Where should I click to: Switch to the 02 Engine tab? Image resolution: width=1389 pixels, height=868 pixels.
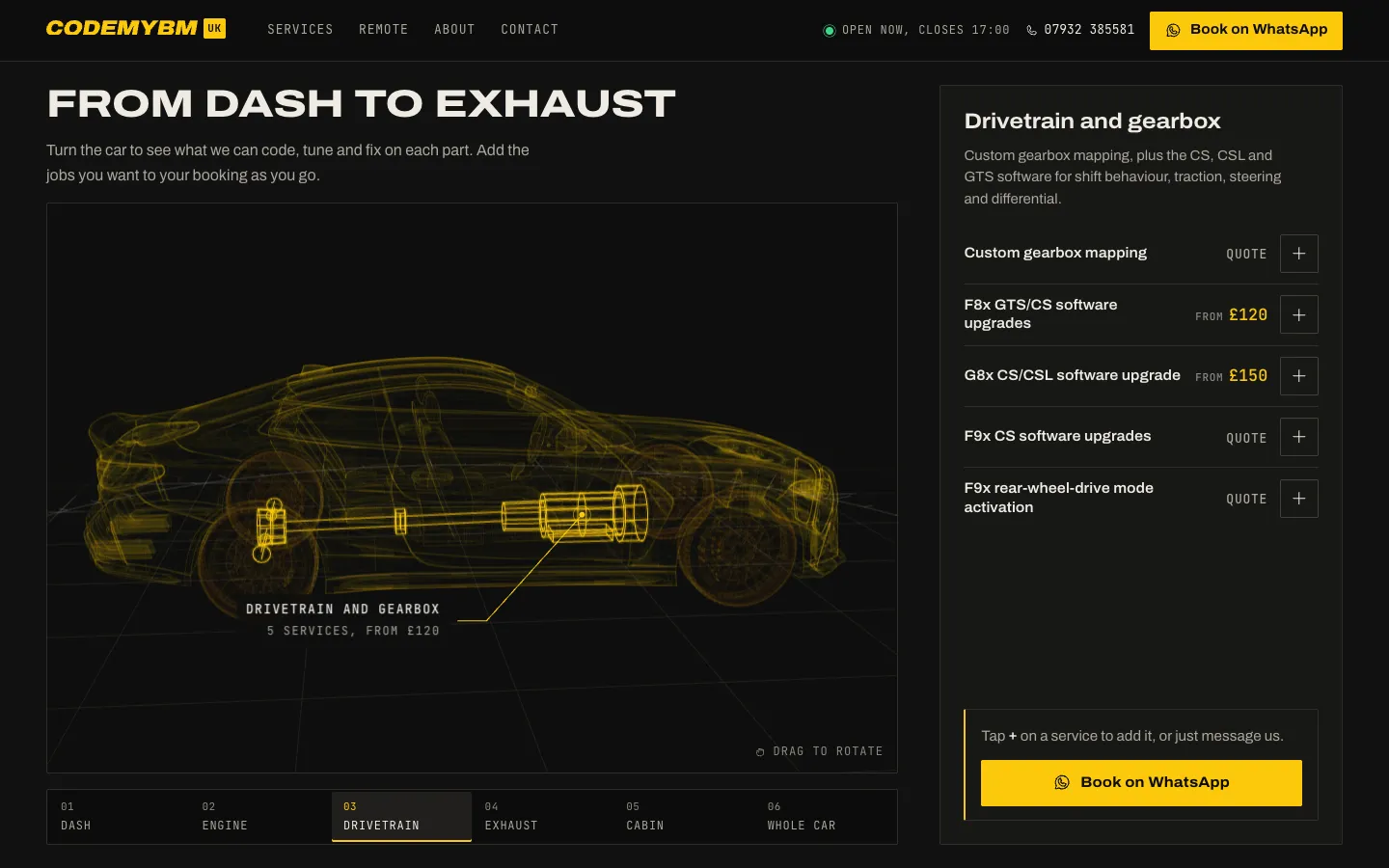click(259, 817)
